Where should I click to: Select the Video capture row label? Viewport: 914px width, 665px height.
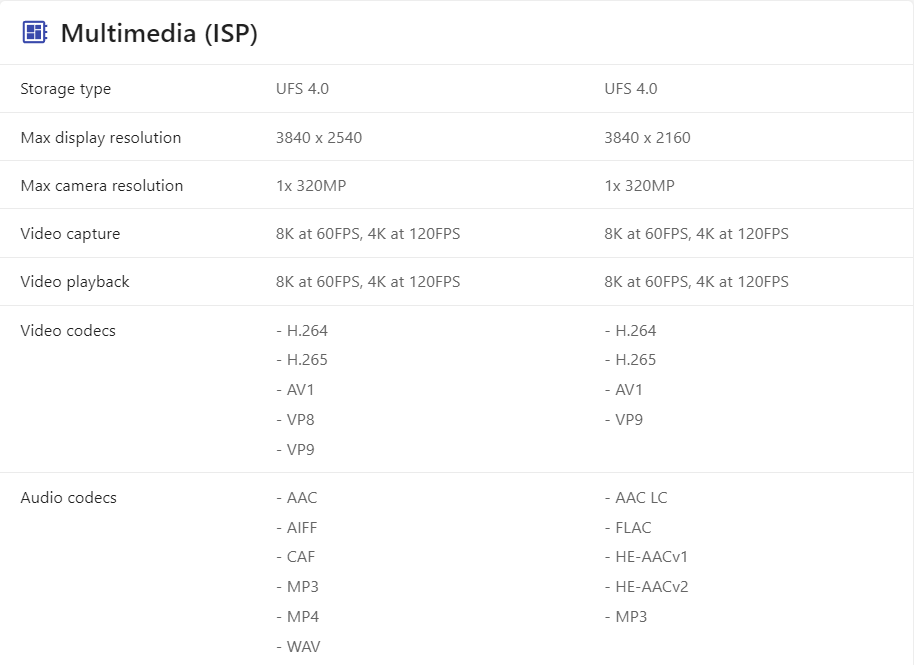(x=70, y=234)
